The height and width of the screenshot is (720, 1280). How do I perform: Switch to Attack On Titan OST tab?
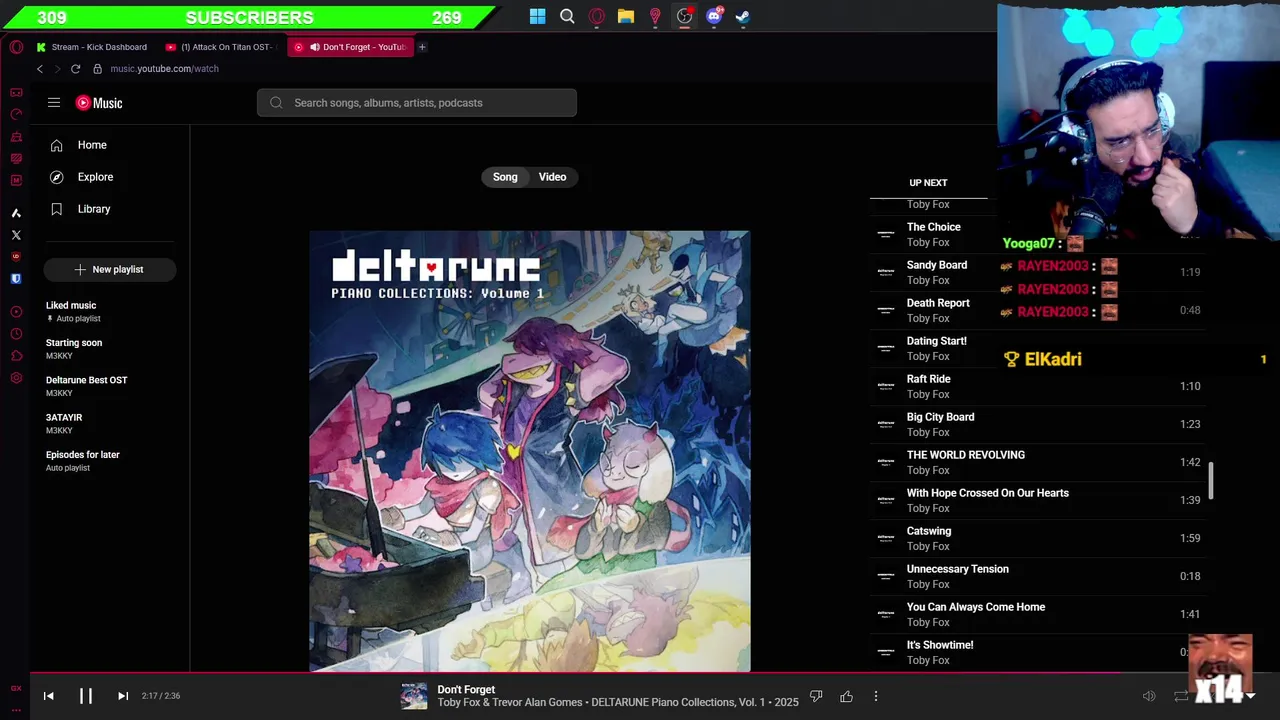tap(220, 47)
